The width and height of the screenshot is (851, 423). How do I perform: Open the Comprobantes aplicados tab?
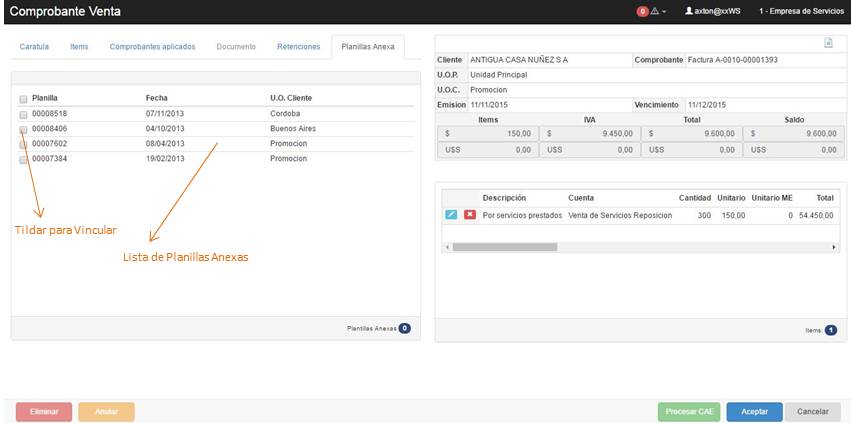pos(152,47)
